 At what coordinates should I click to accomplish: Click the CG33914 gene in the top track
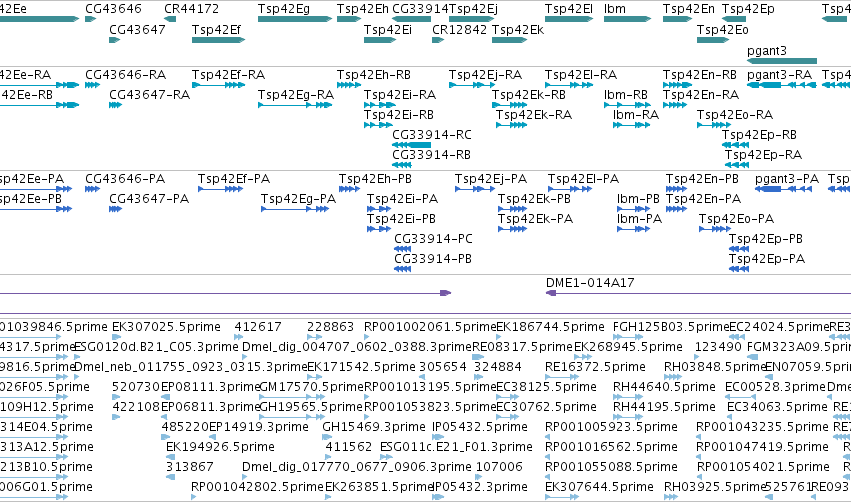[411, 19]
